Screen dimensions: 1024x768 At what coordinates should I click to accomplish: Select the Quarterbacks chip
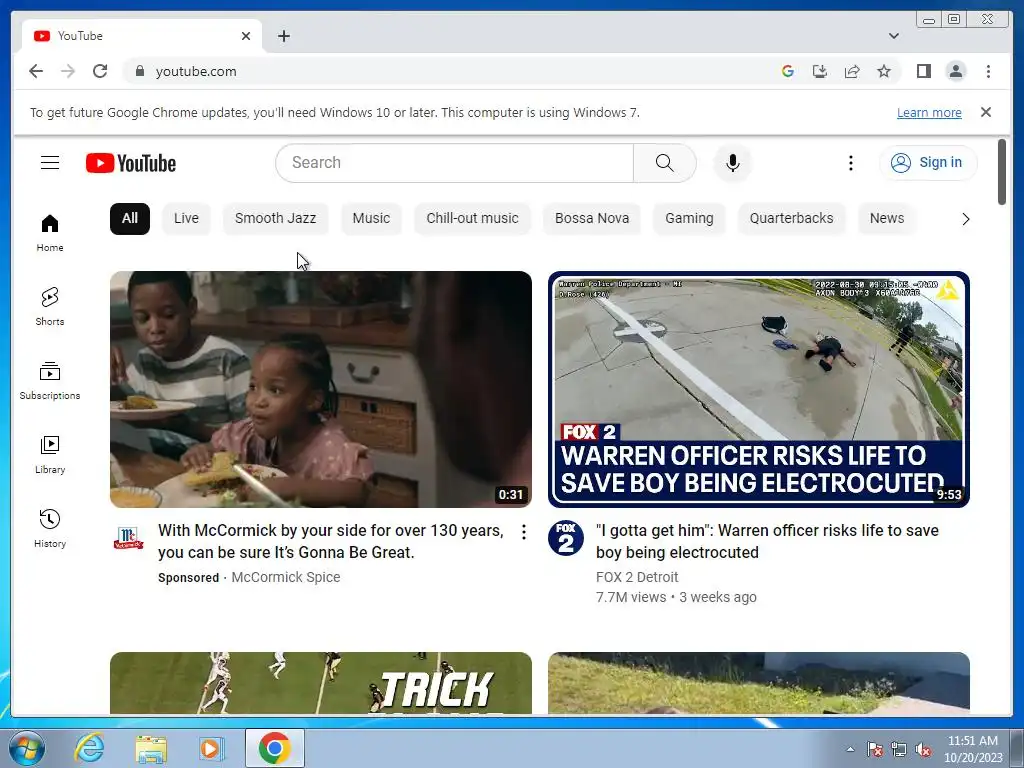(791, 218)
